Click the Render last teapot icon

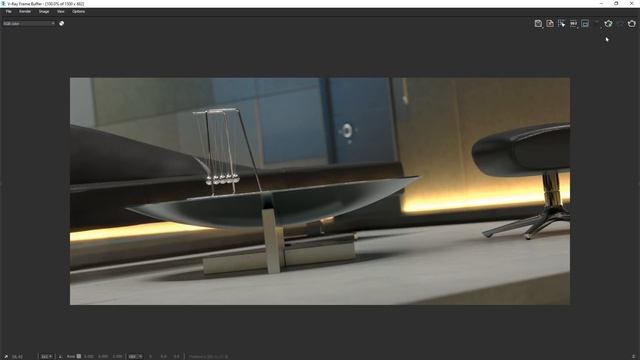631,24
